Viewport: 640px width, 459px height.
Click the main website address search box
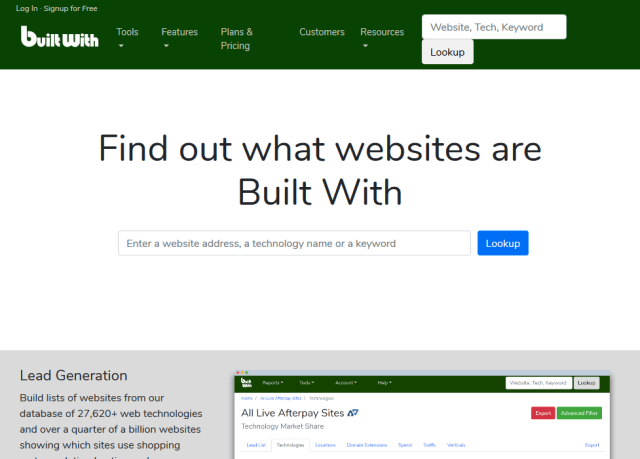pos(294,243)
